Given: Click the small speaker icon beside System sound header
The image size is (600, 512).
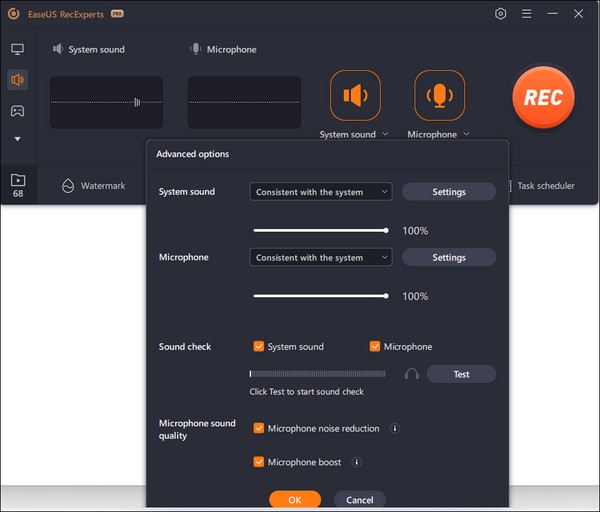Looking at the screenshot, I should pyautogui.click(x=58, y=49).
